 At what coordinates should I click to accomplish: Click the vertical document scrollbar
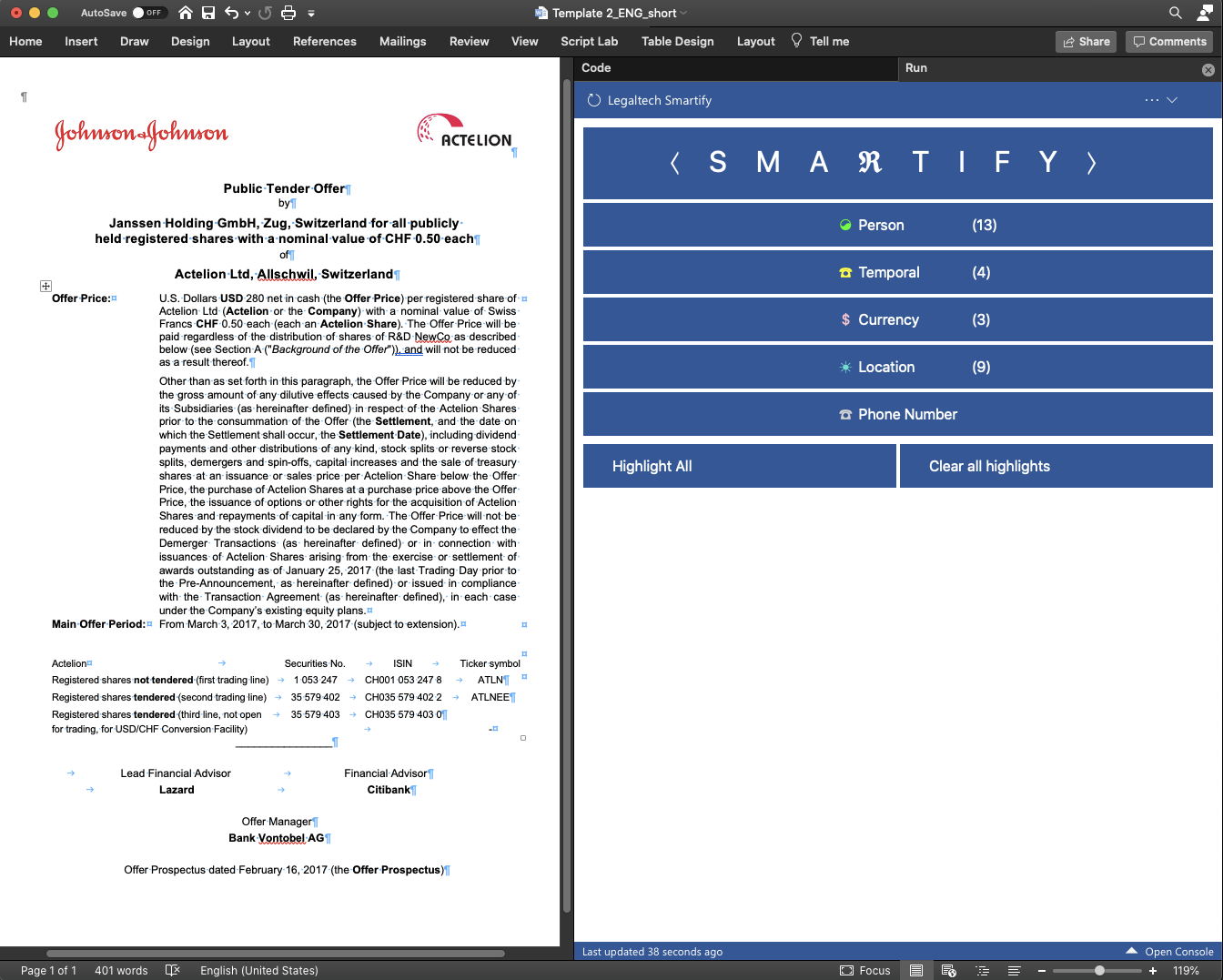point(567,496)
